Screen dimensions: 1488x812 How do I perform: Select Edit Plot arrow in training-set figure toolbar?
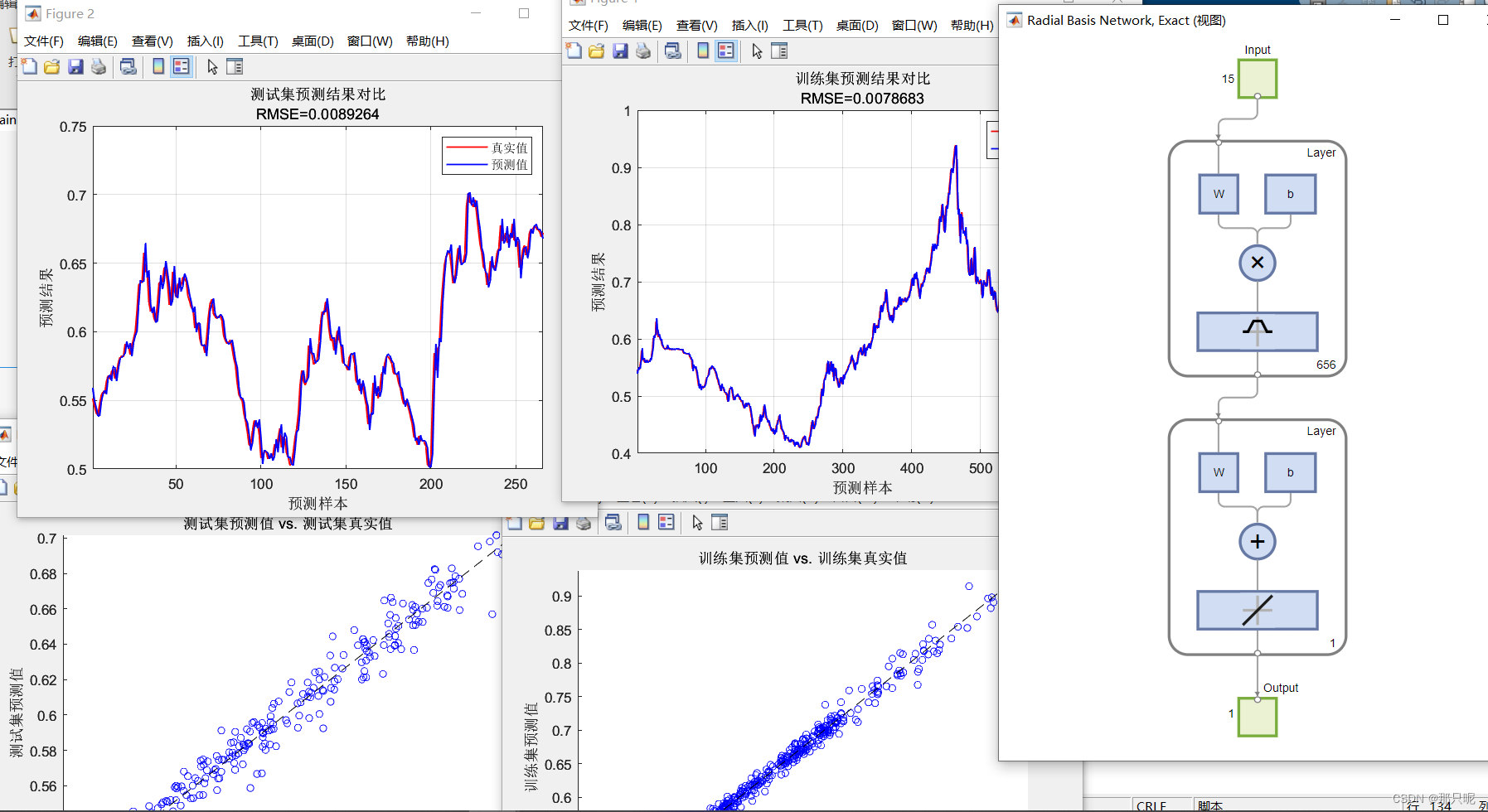pos(757,51)
